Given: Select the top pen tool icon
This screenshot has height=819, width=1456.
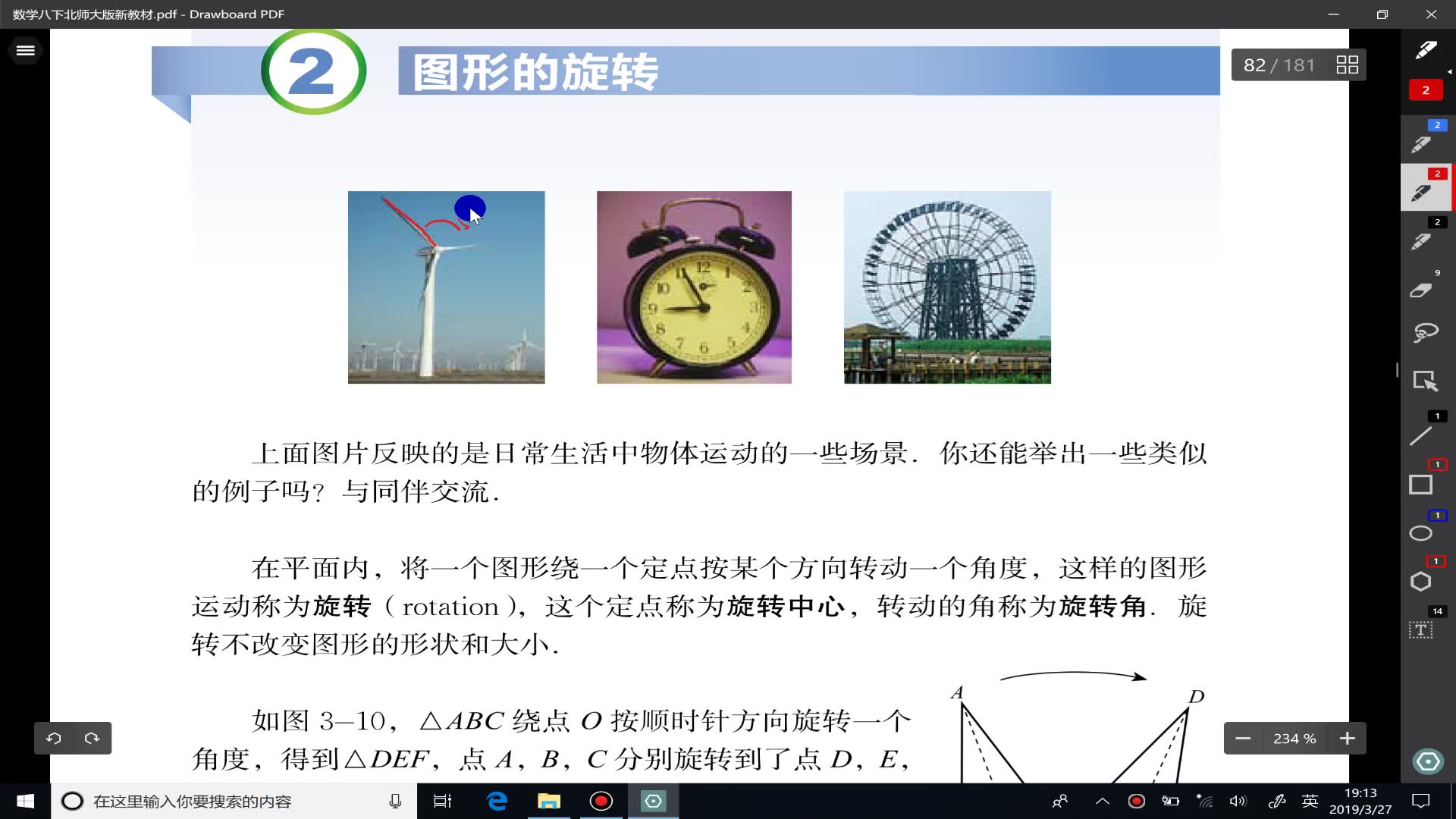Looking at the screenshot, I should [1425, 51].
